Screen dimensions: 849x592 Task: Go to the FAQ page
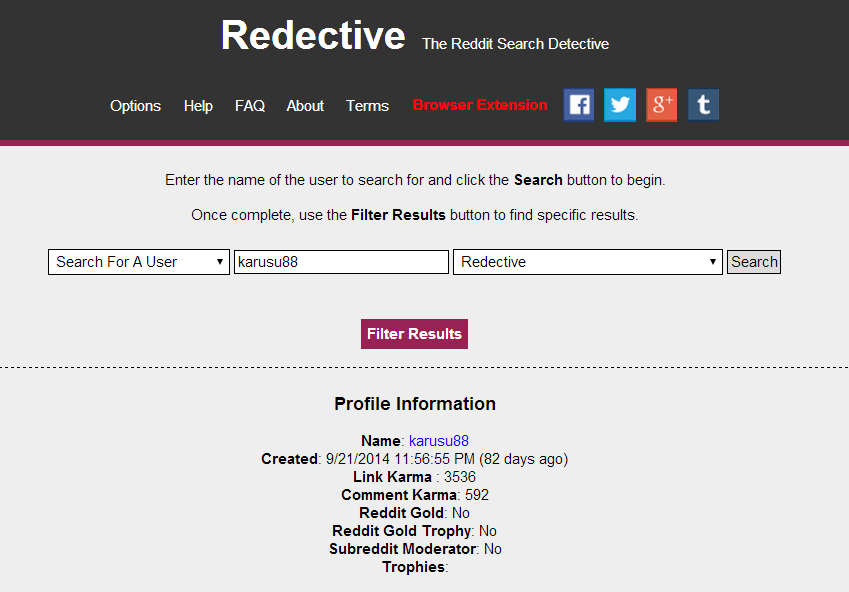tap(250, 106)
